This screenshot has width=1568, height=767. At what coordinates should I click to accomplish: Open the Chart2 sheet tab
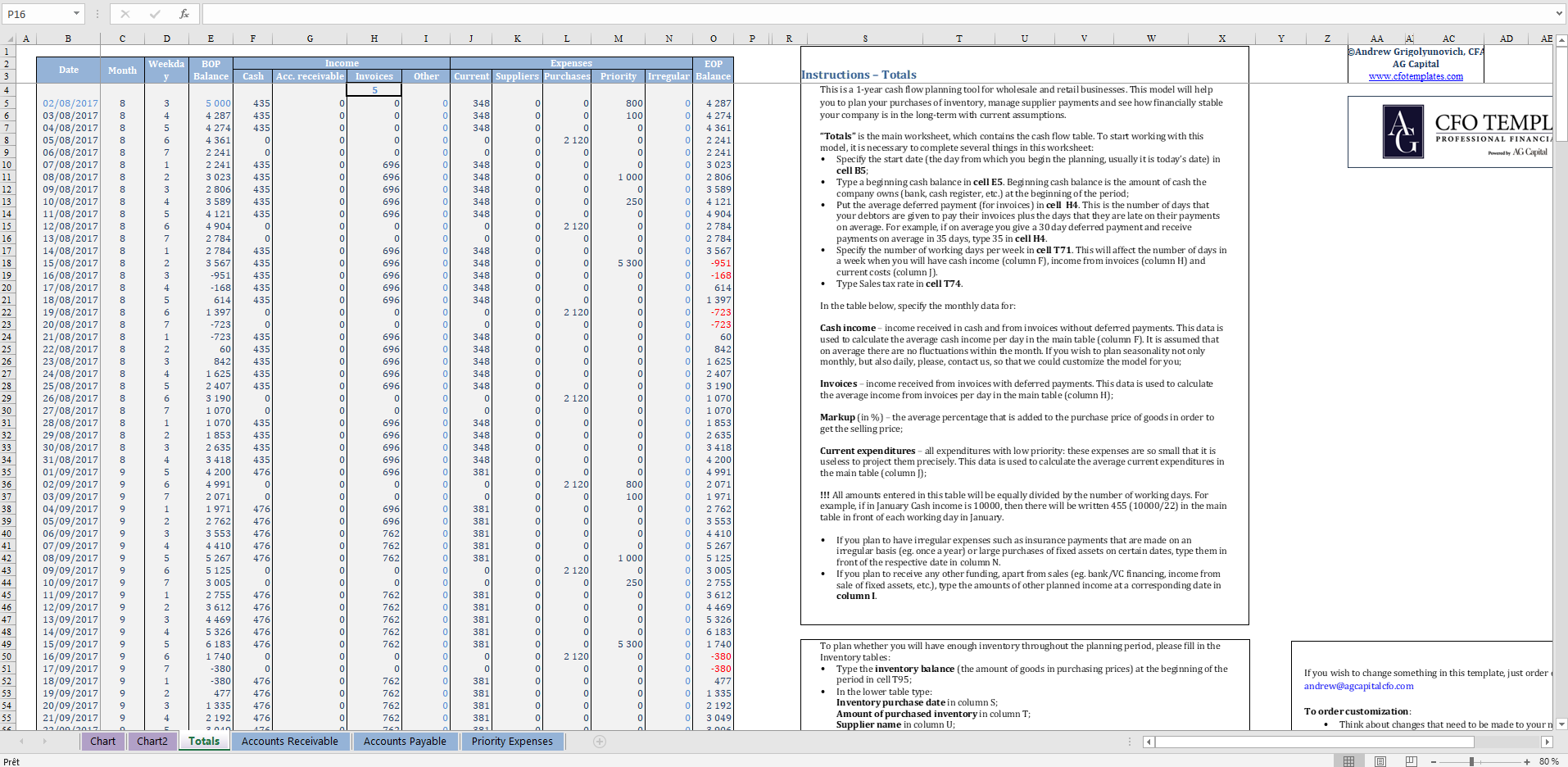(x=152, y=742)
